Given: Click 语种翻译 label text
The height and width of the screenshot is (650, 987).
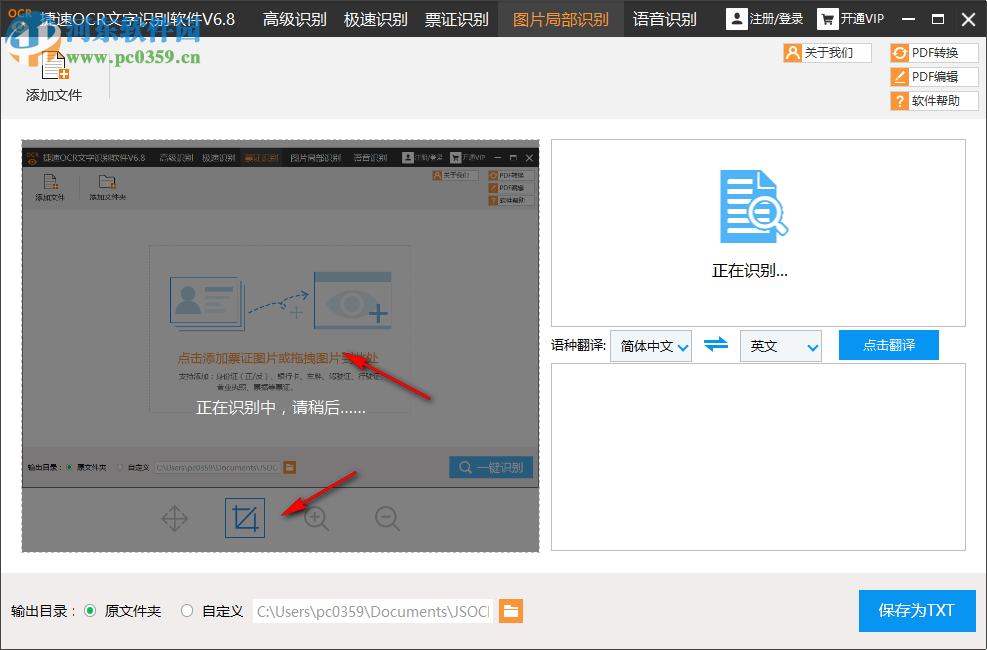Looking at the screenshot, I should point(578,345).
